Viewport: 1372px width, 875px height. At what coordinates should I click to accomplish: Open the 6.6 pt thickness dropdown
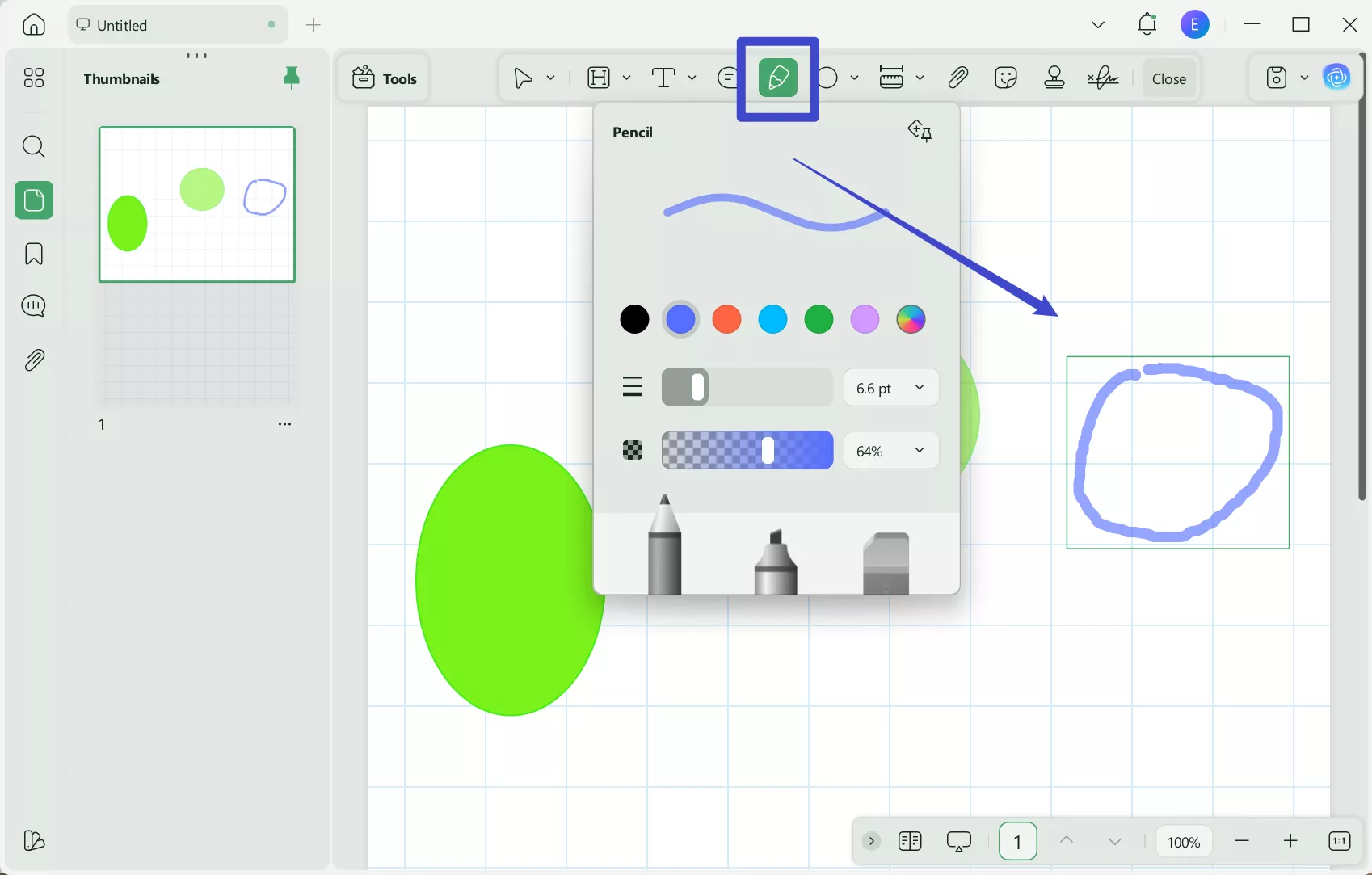pyautogui.click(x=890, y=388)
